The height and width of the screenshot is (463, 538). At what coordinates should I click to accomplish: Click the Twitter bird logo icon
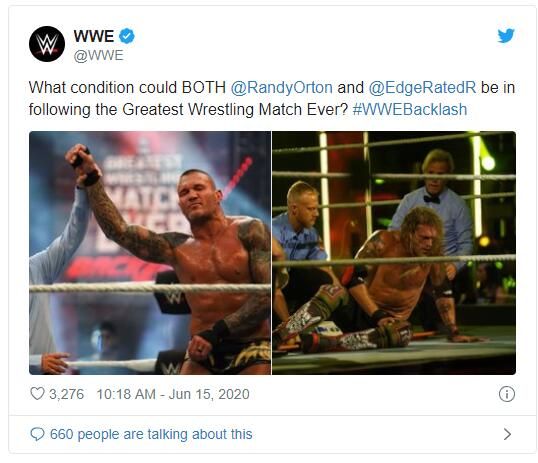click(506, 36)
